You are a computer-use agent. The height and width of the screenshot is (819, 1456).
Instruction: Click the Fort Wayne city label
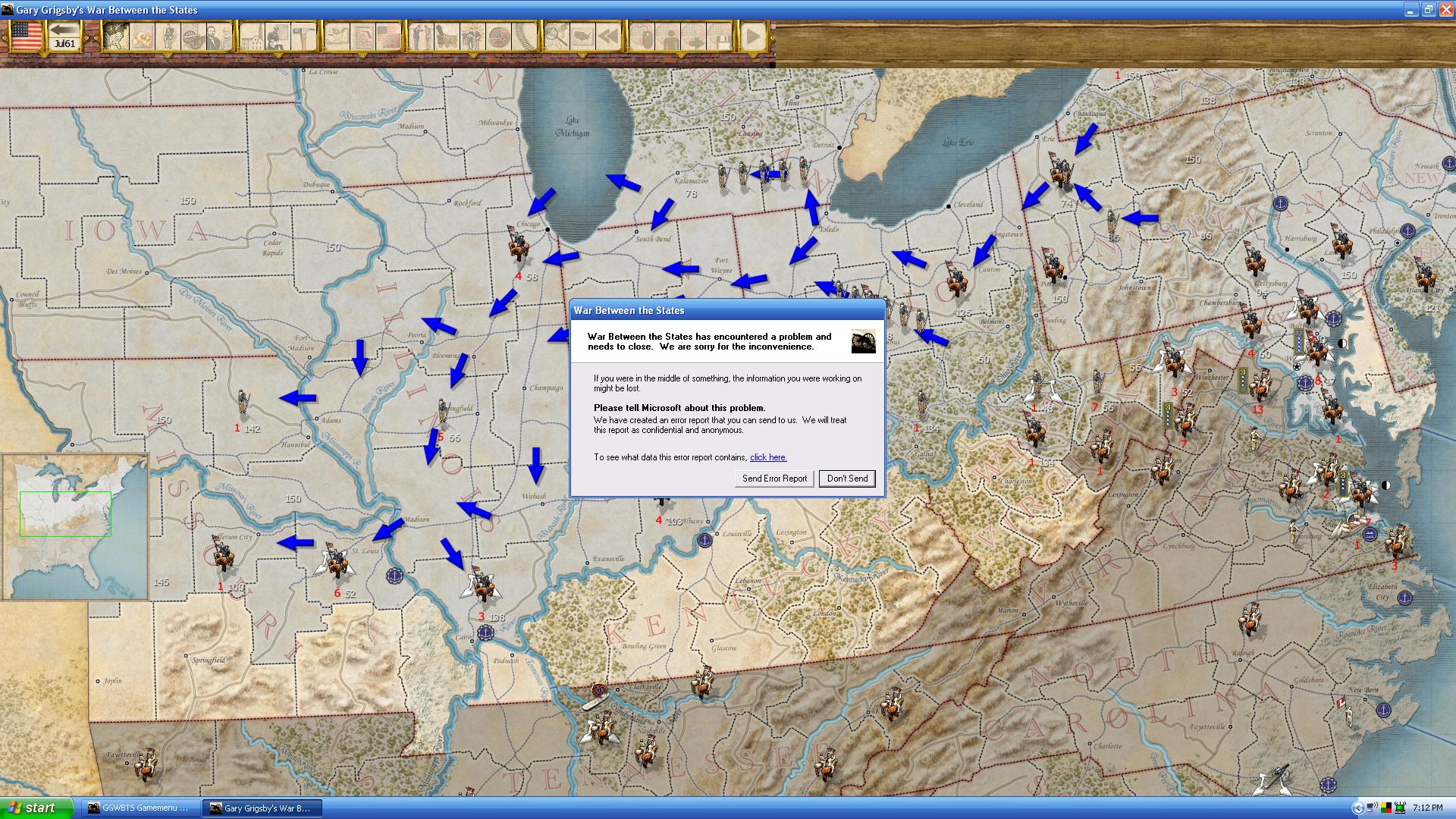(721, 265)
